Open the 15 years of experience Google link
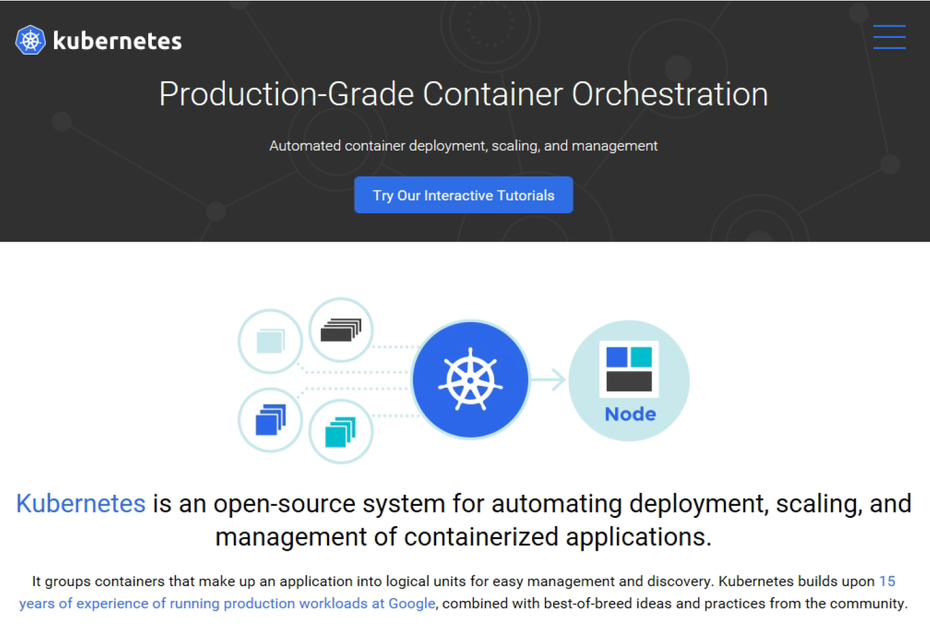Screen dimensions: 930x630 click(227, 603)
